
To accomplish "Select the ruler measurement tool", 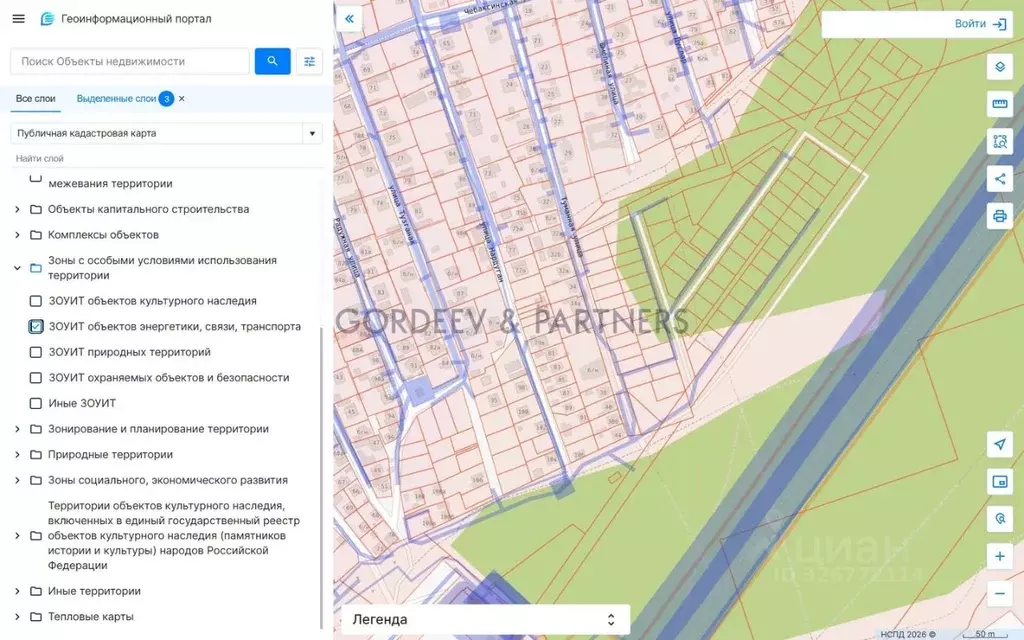I will click(x=999, y=104).
